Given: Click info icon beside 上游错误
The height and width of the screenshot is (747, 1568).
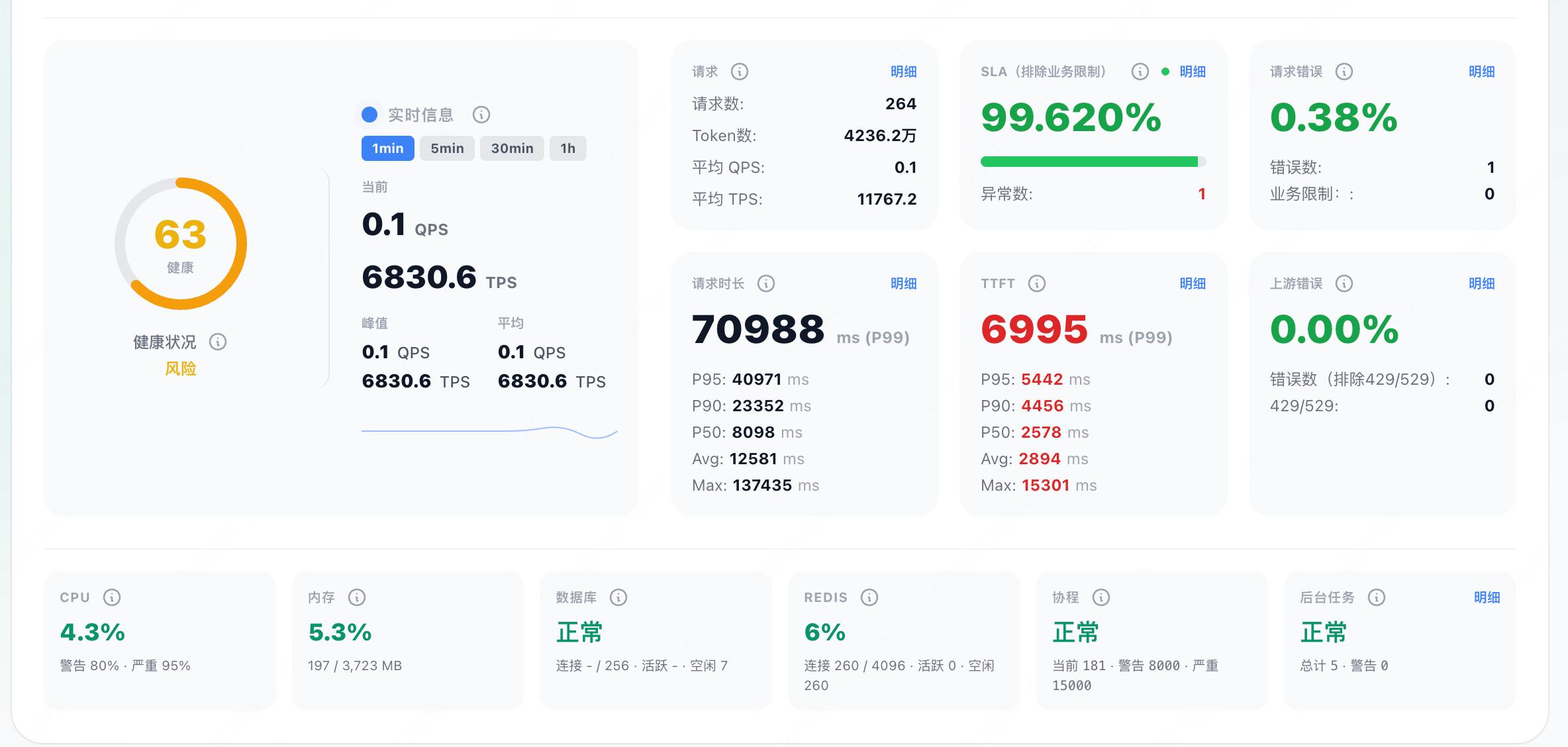Looking at the screenshot, I should (1344, 283).
